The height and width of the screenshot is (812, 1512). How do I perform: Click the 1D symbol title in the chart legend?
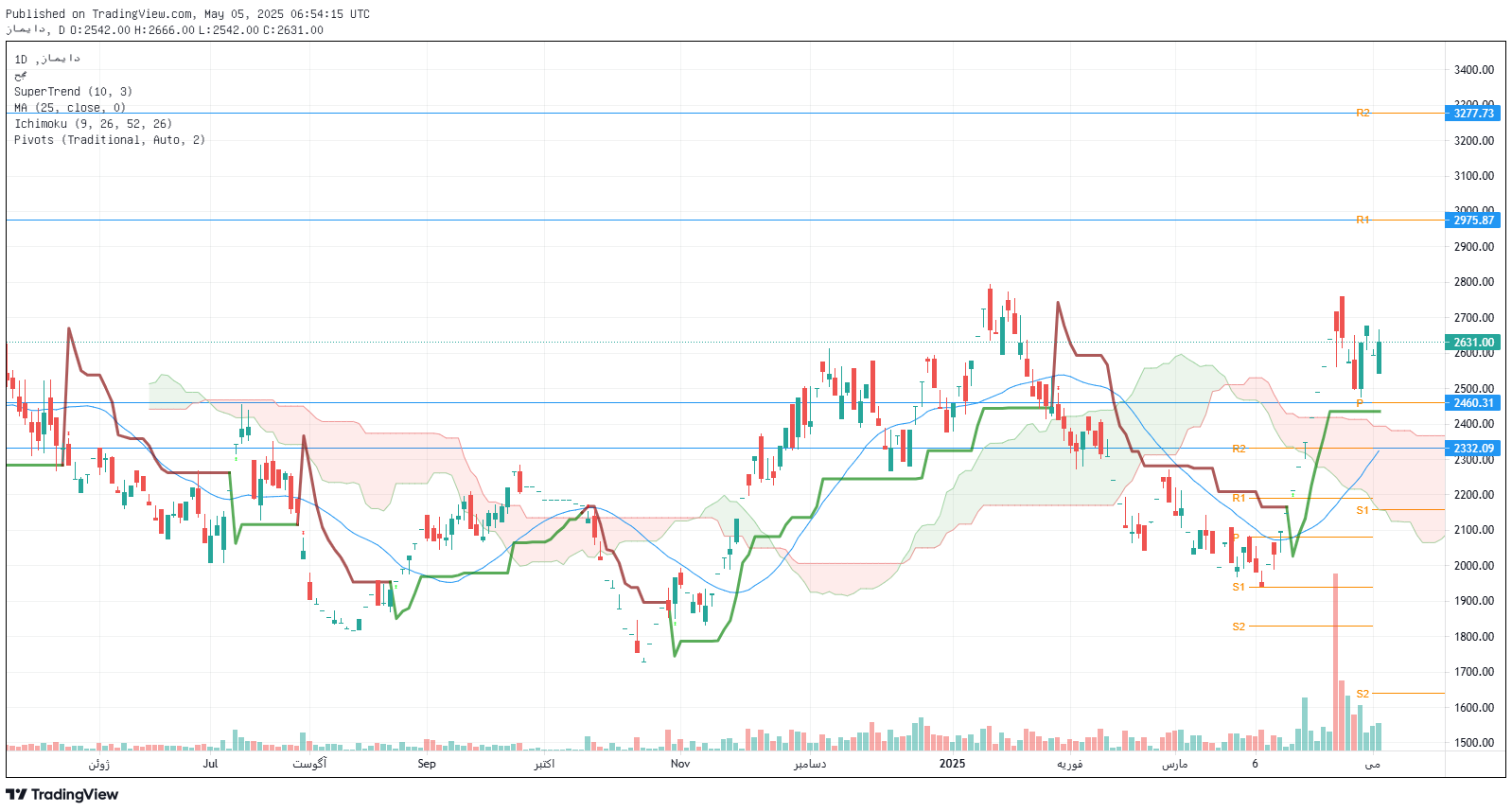[x=47, y=60]
